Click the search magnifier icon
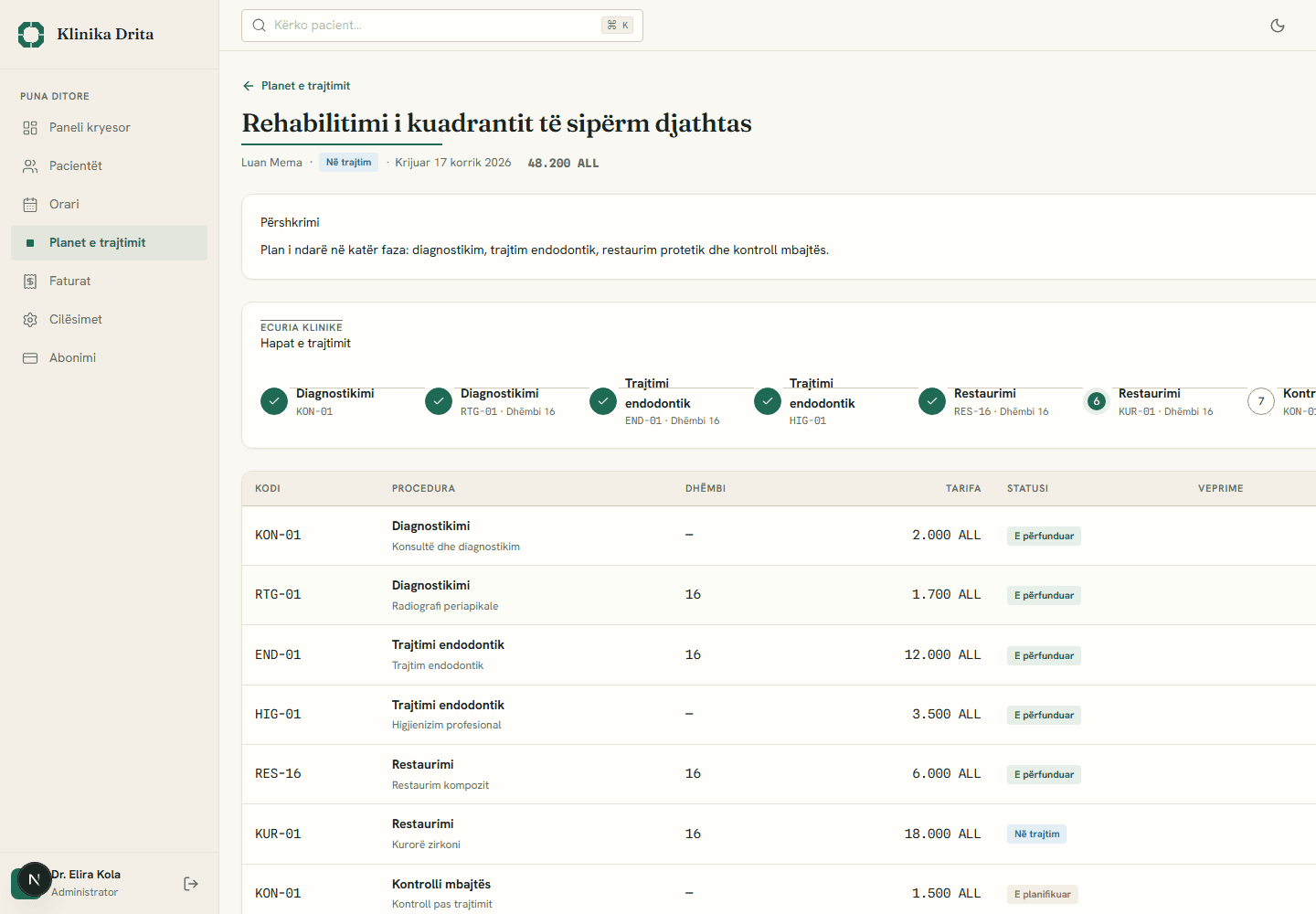1316x914 pixels. (x=260, y=26)
